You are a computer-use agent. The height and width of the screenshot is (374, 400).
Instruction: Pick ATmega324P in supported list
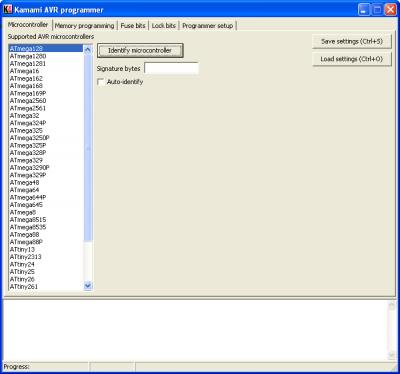point(46,123)
